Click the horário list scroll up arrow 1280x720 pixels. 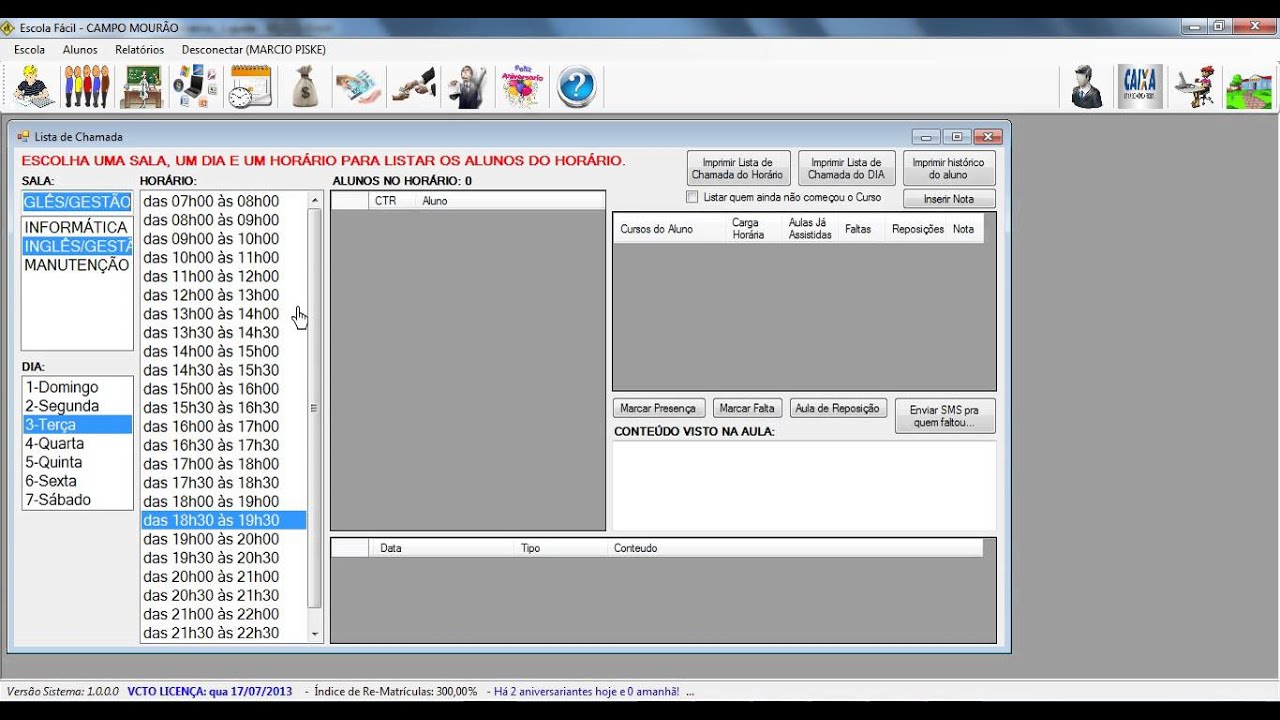(x=315, y=200)
